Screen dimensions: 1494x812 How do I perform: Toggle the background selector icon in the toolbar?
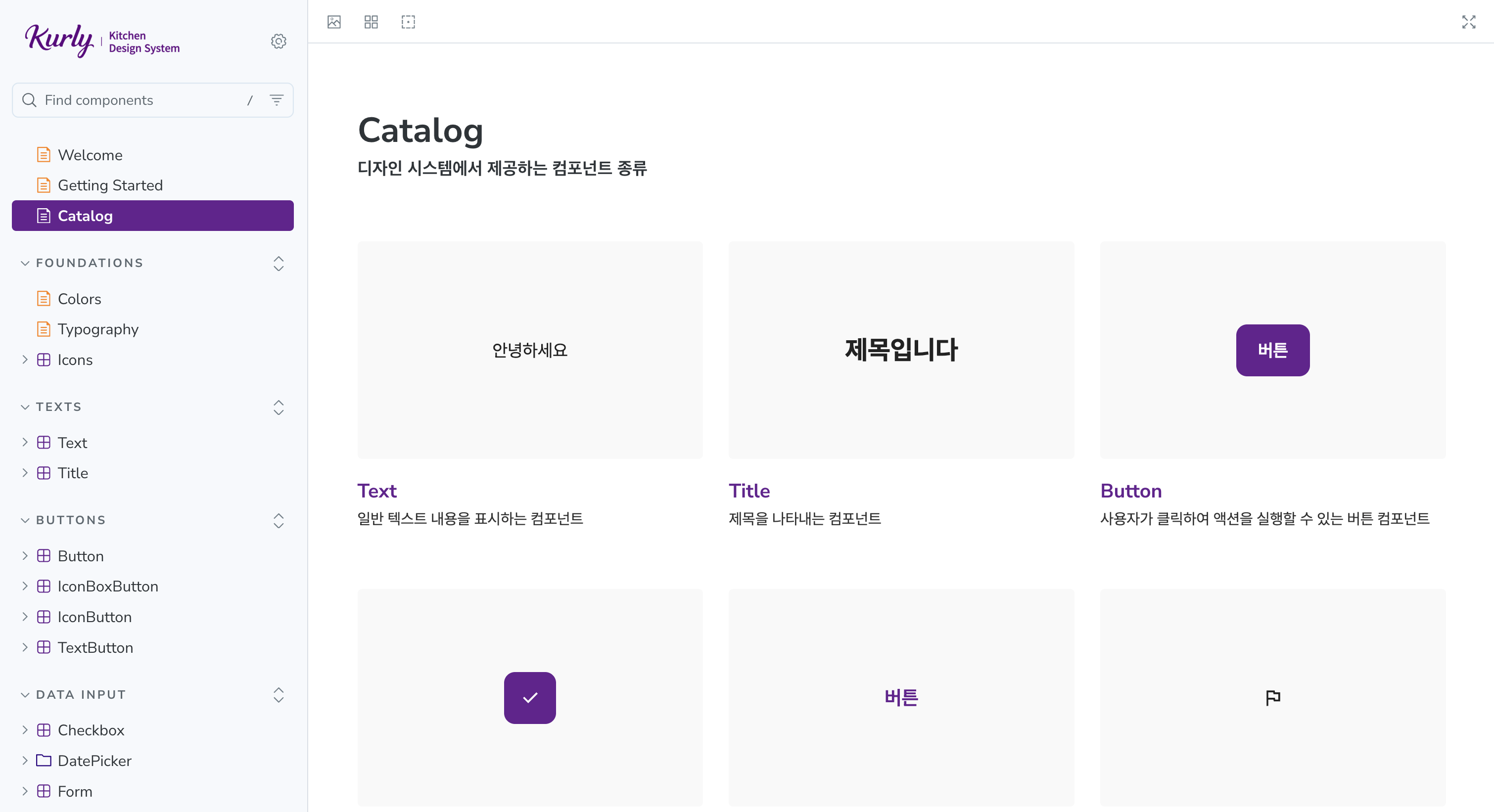tap(334, 21)
